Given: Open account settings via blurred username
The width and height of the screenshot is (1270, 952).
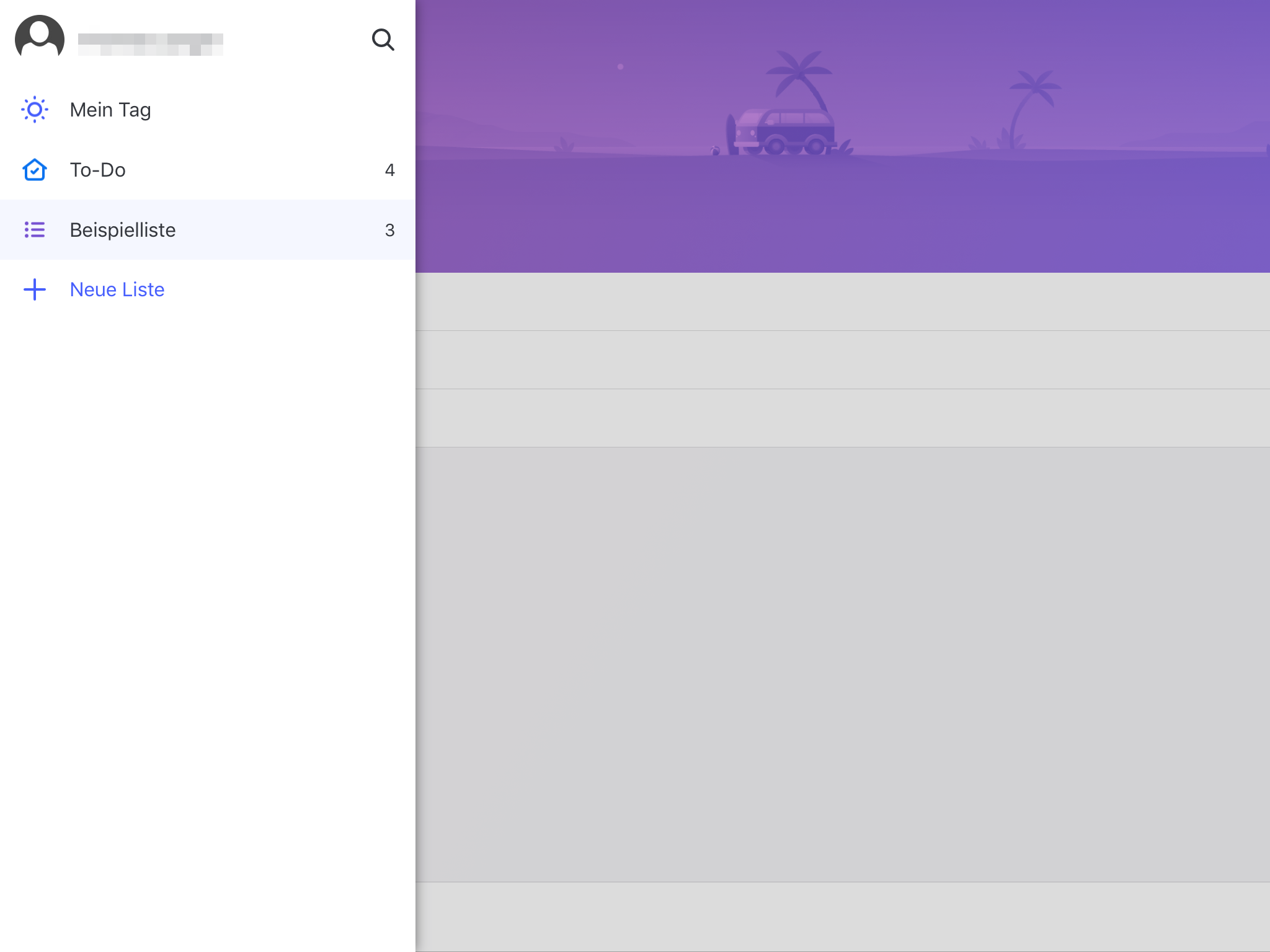Looking at the screenshot, I should click(x=150, y=43).
